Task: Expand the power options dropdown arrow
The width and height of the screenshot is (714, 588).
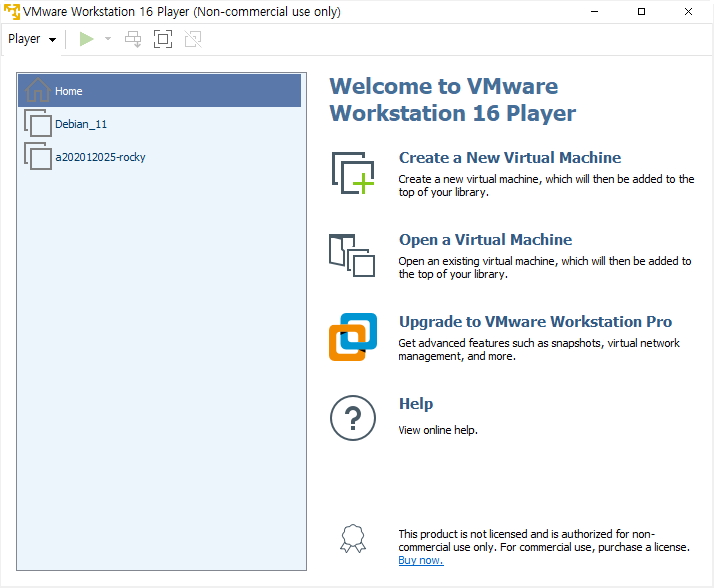Action: [x=108, y=39]
